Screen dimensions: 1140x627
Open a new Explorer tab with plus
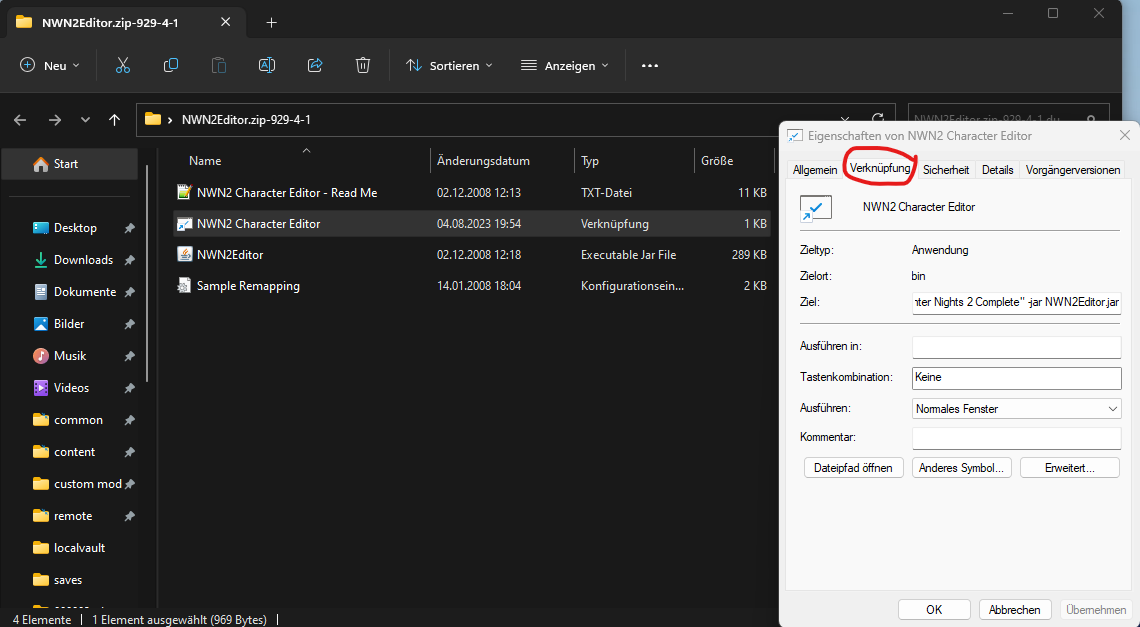click(271, 23)
